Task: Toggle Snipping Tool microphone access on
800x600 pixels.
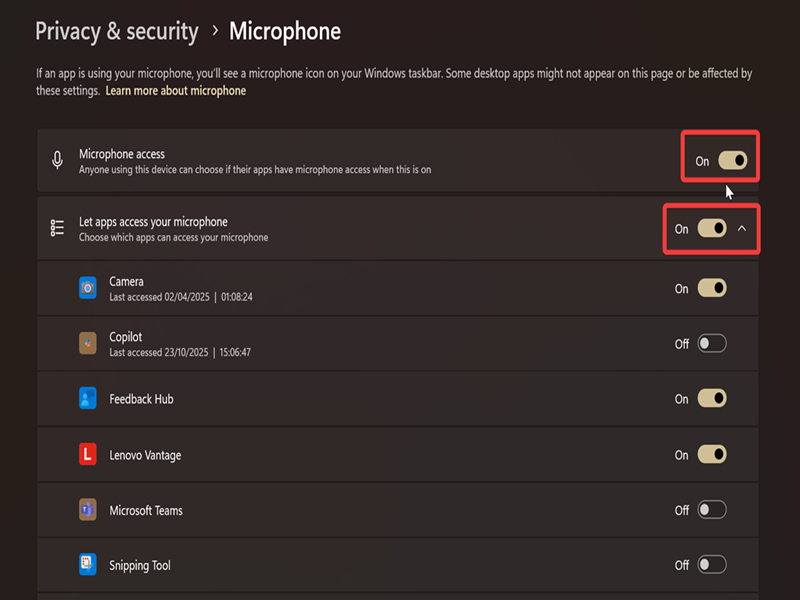Action: 712,565
